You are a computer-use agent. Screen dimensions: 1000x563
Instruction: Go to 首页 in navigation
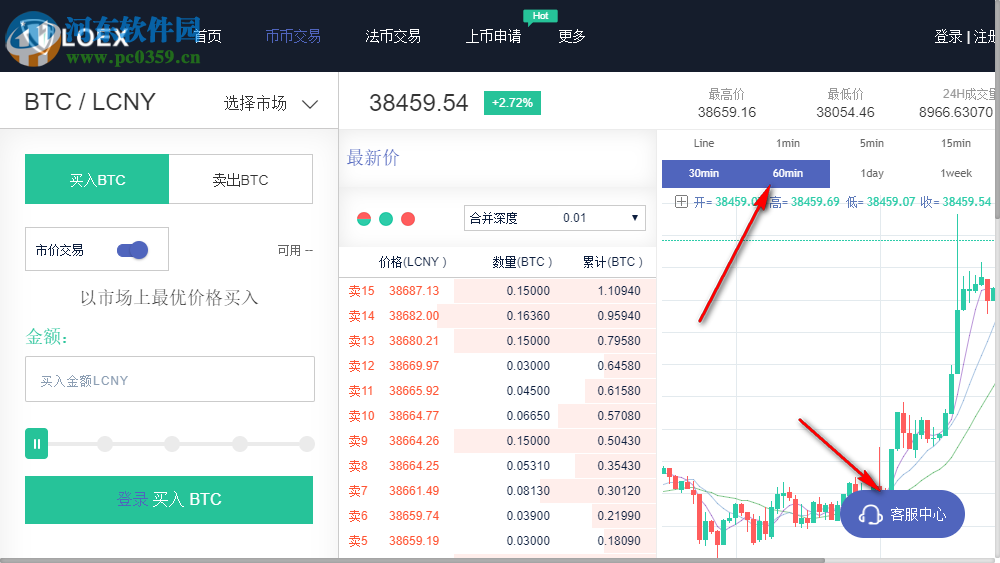pyautogui.click(x=208, y=36)
